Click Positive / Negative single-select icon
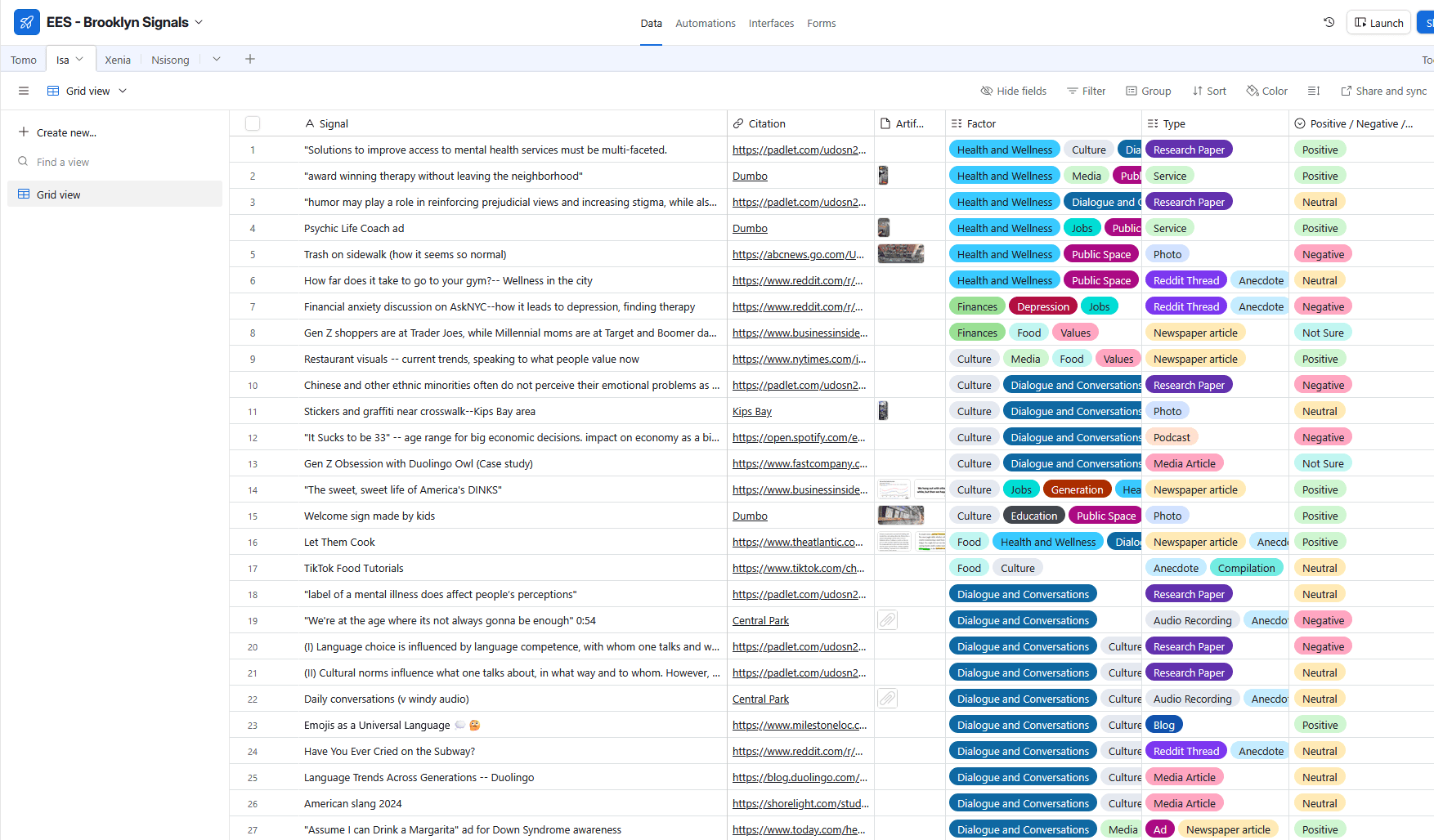Viewport: 1434px width, 840px height. [1300, 123]
